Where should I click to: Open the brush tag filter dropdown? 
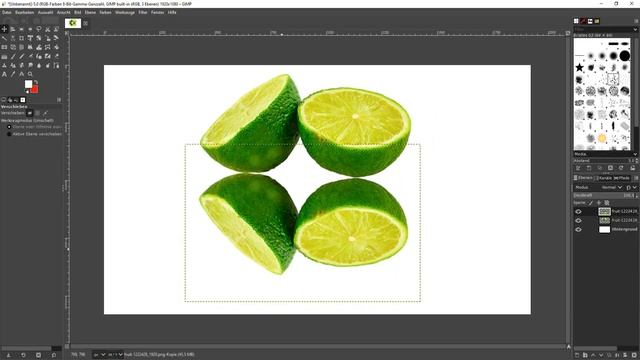[x=635, y=29]
